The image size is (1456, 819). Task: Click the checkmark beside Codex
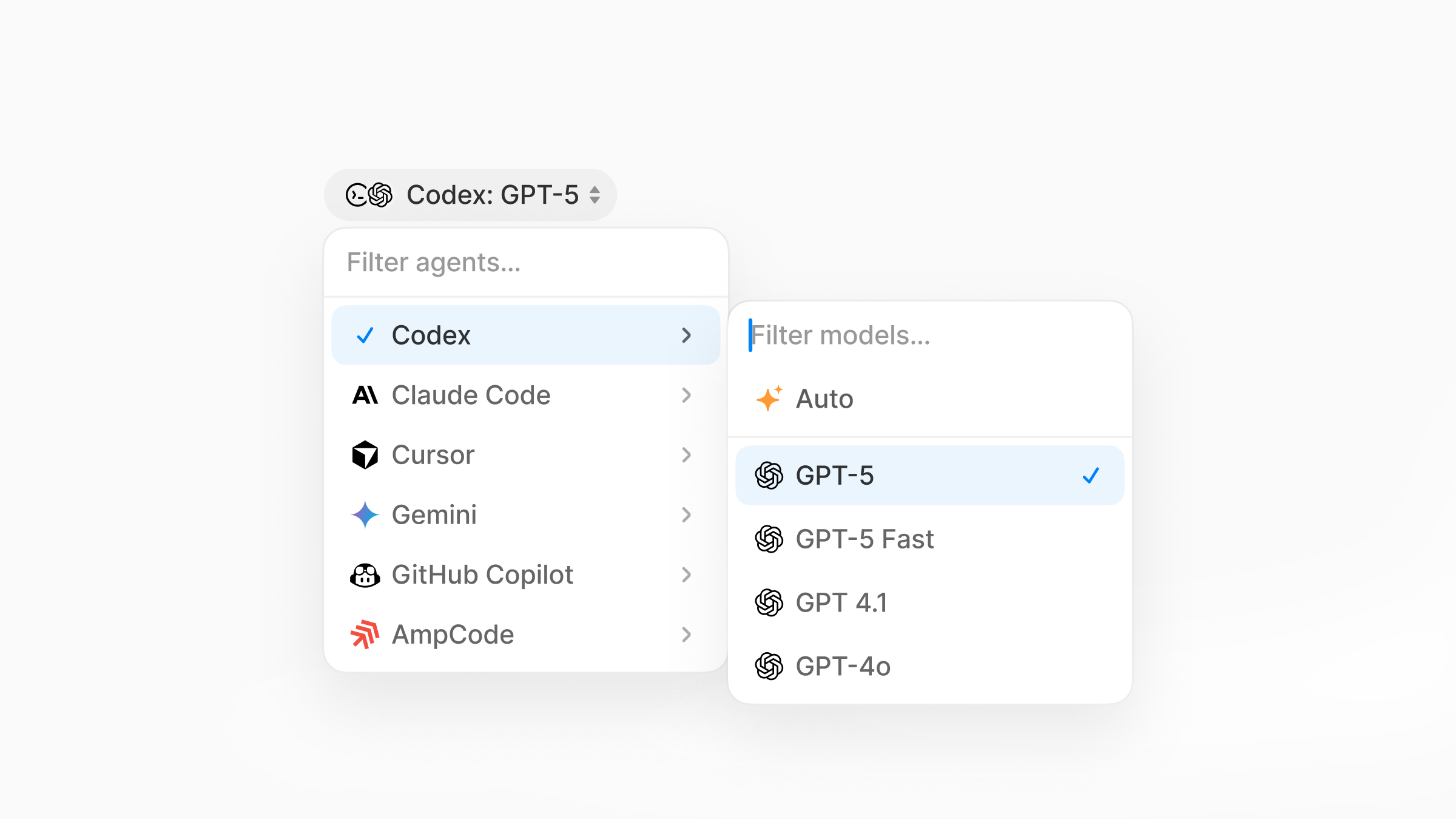click(365, 335)
